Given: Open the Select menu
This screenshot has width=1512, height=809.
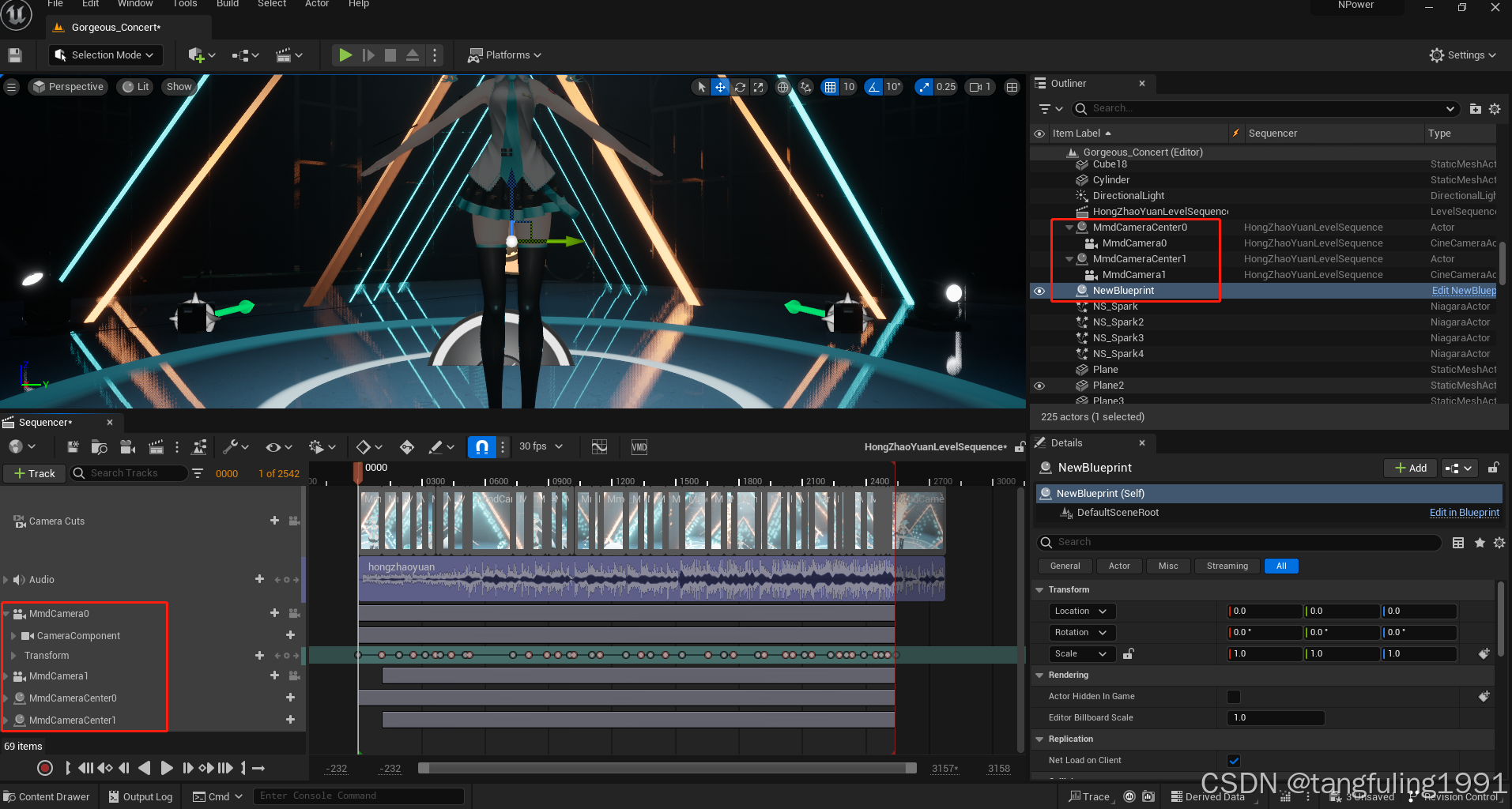Looking at the screenshot, I should click(x=272, y=4).
